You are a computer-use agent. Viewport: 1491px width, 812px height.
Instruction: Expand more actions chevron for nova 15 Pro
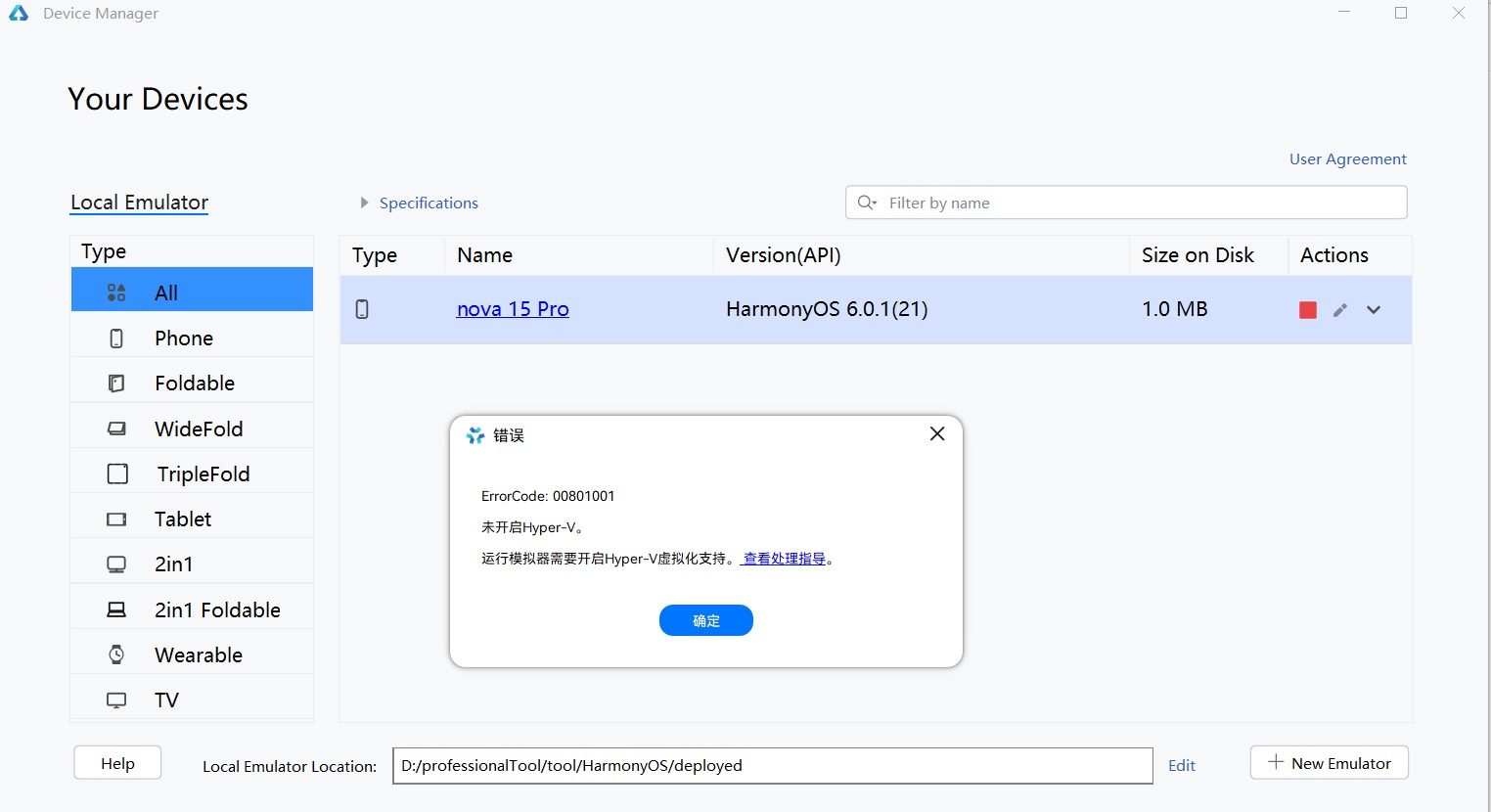click(x=1374, y=310)
